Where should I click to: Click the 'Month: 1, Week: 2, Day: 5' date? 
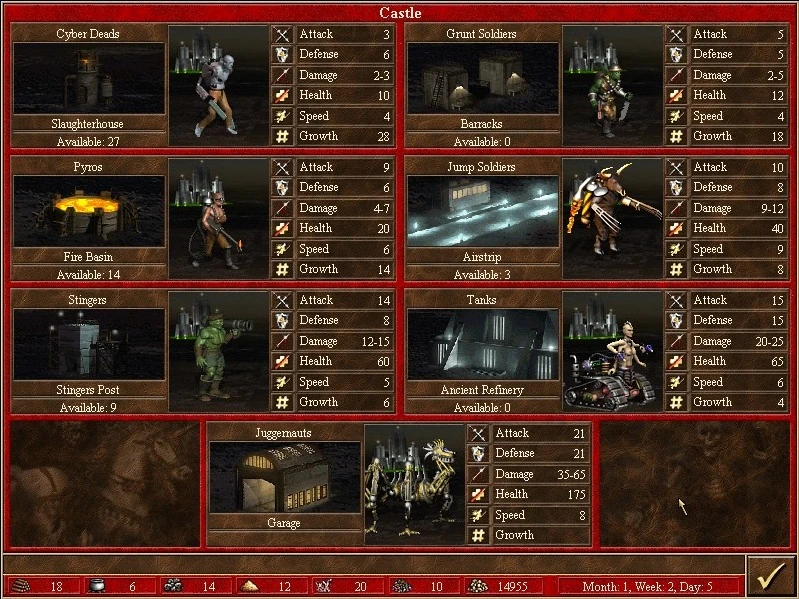(x=648, y=586)
